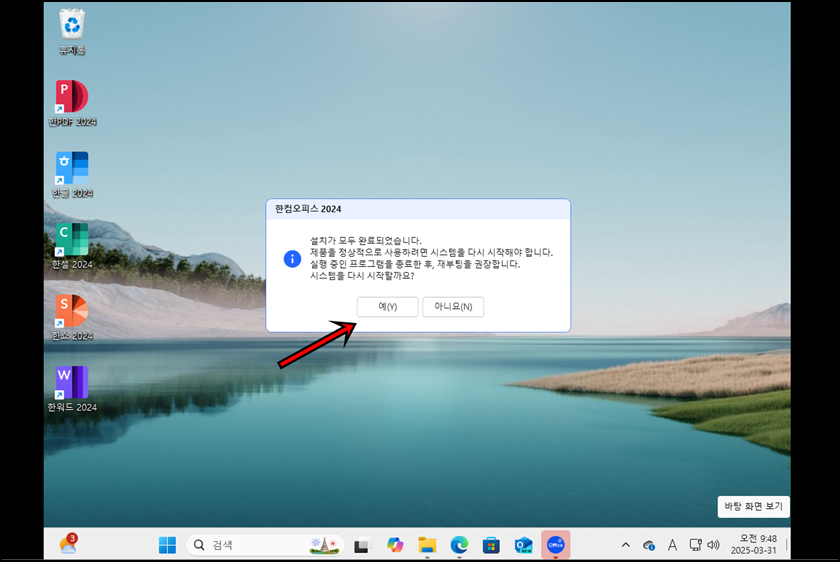Open network status tray icon
The height and width of the screenshot is (562, 840).
point(695,545)
